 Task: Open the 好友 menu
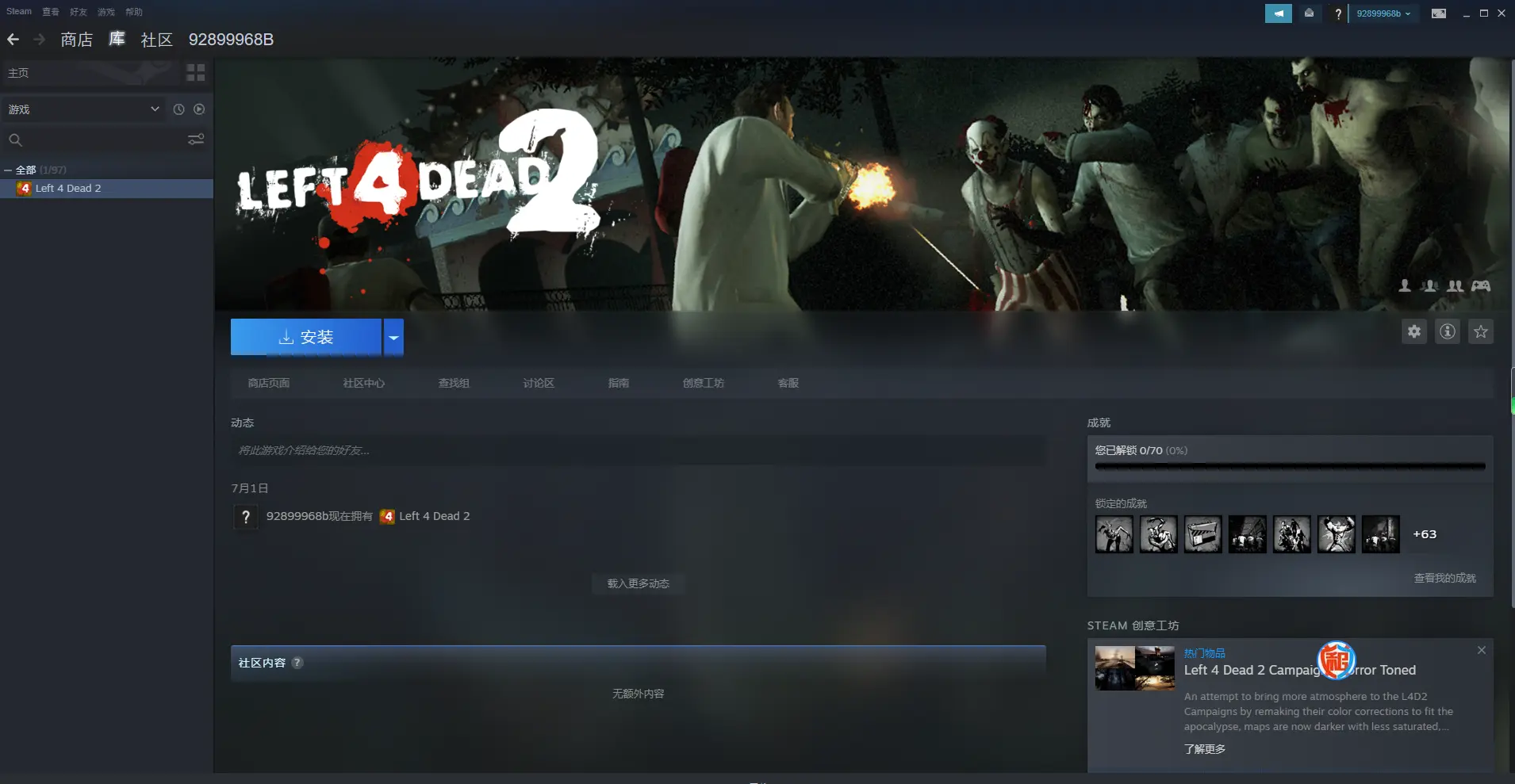point(79,12)
